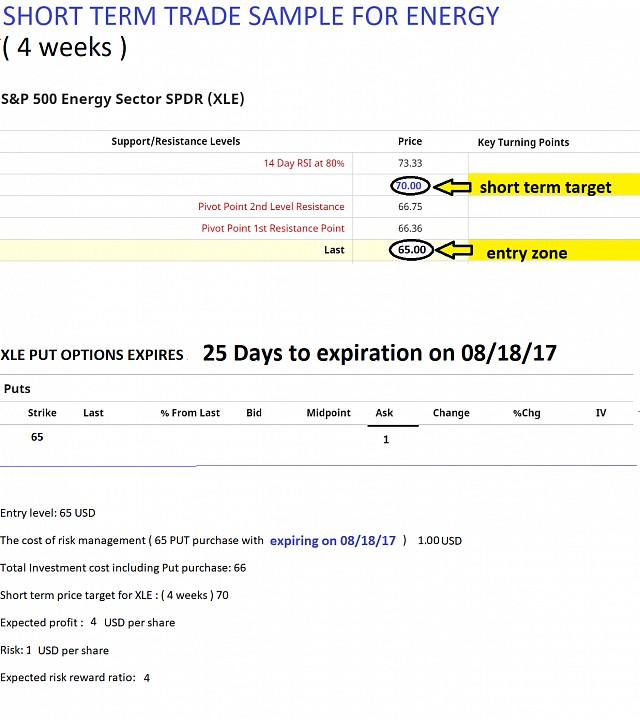Select the 'Entry level: 65 USD' line
640x720 pixels.
(x=48, y=513)
